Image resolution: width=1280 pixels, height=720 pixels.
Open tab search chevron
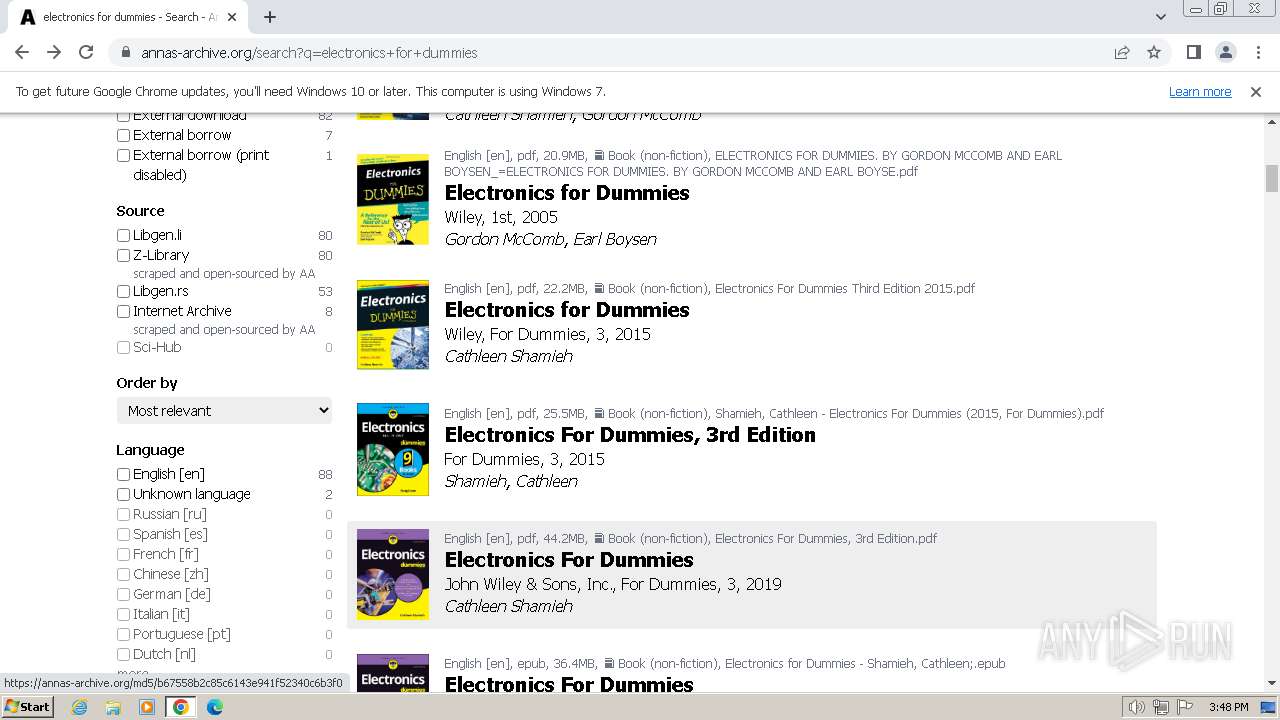tap(1160, 17)
